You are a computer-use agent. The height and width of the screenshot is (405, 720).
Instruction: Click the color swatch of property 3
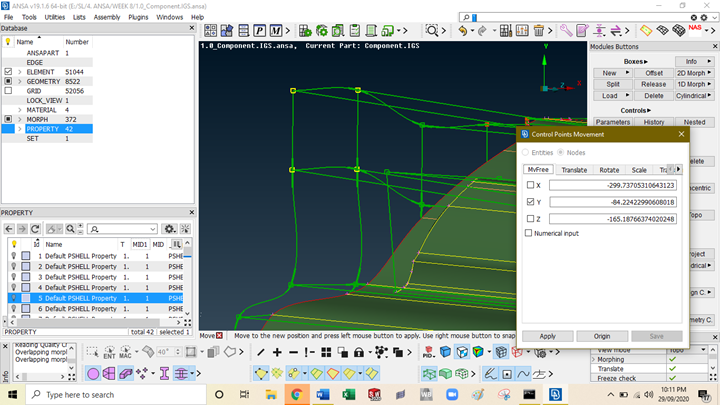click(x=26, y=277)
